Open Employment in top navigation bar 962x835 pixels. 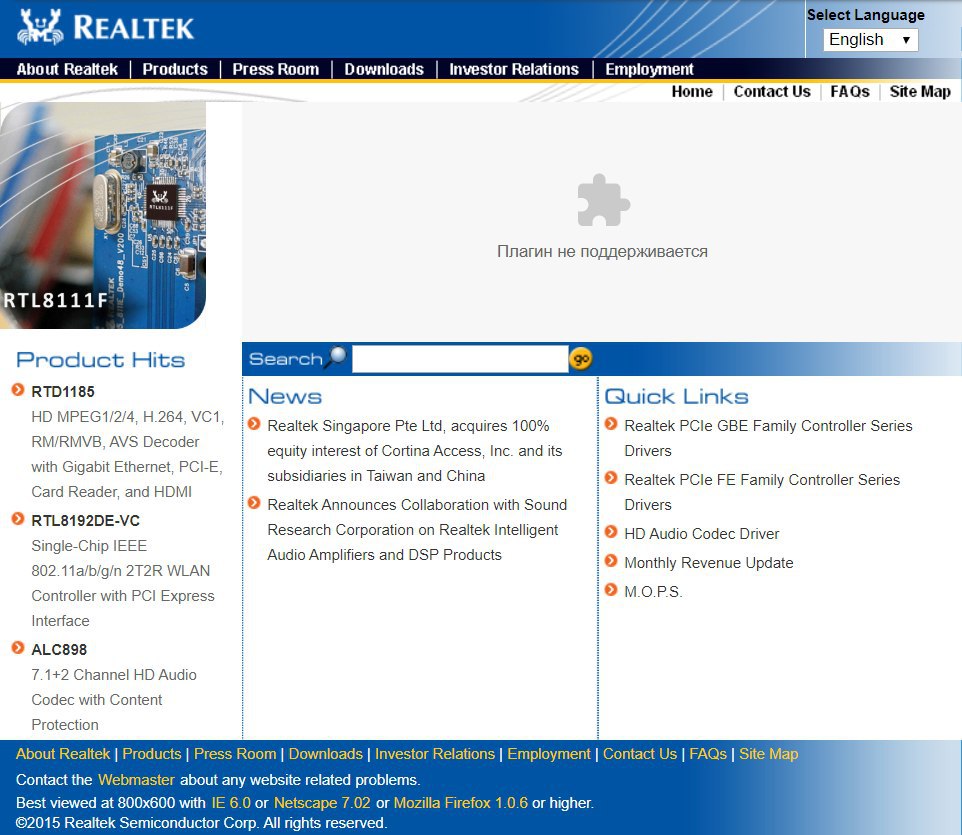(649, 69)
